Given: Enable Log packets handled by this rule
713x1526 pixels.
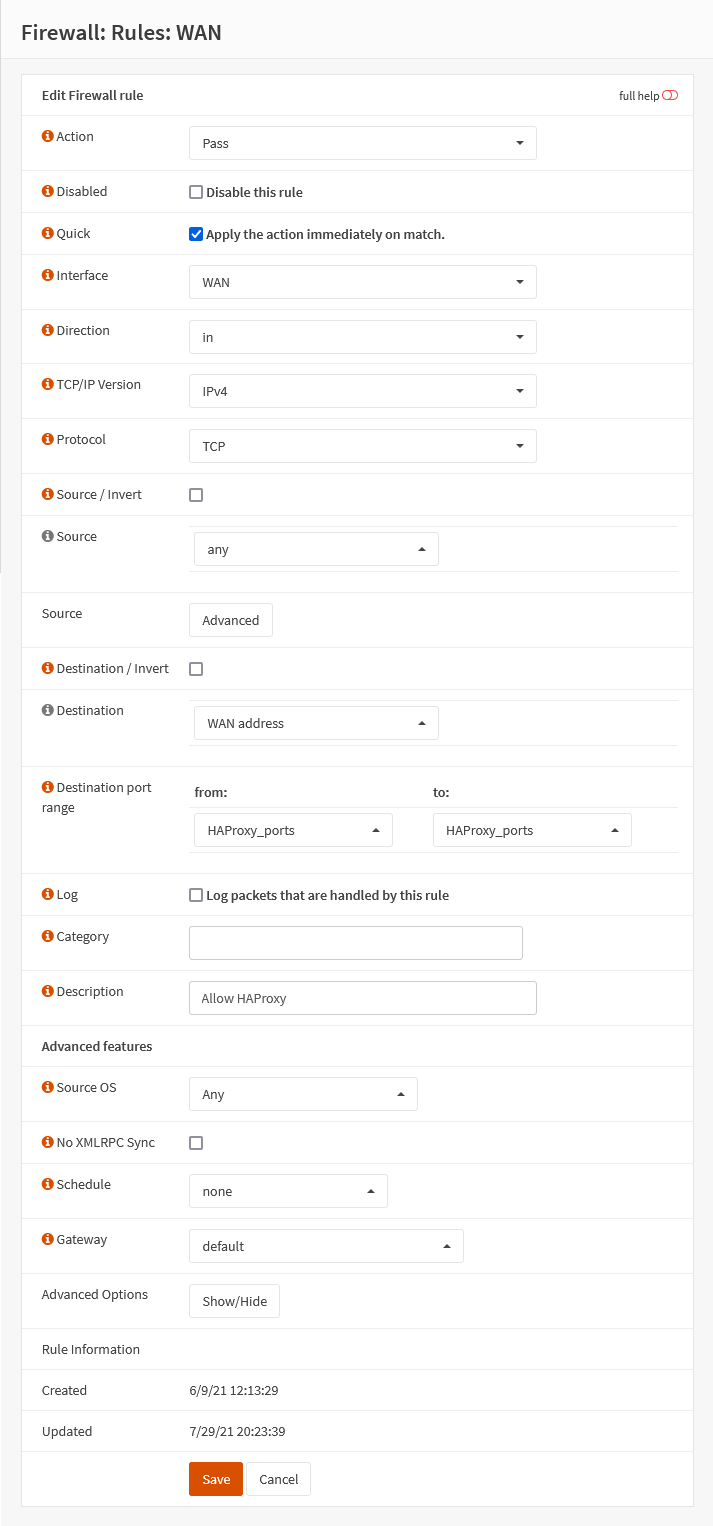Looking at the screenshot, I should pyautogui.click(x=196, y=895).
